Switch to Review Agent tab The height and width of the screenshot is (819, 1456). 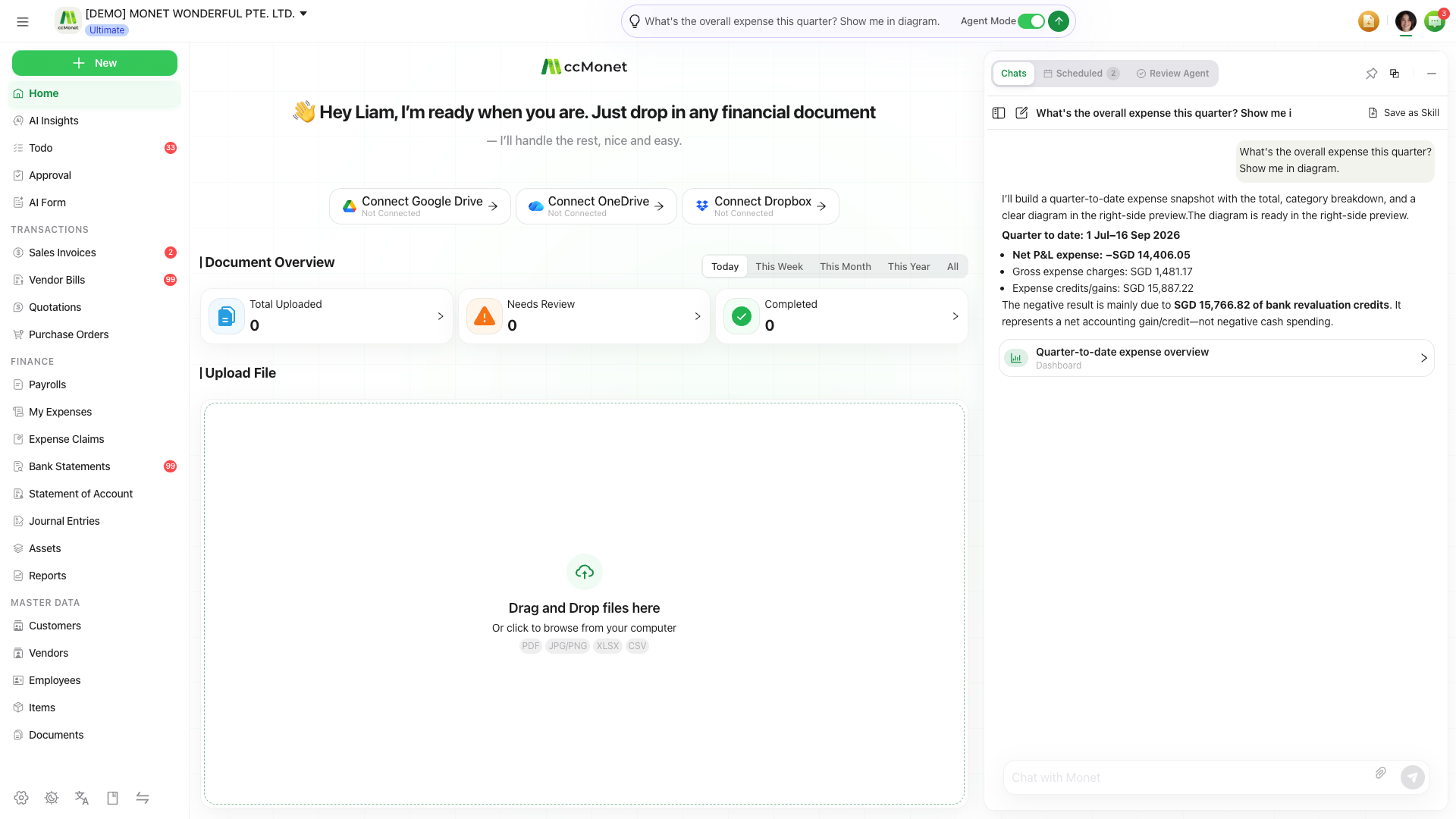coord(1172,74)
